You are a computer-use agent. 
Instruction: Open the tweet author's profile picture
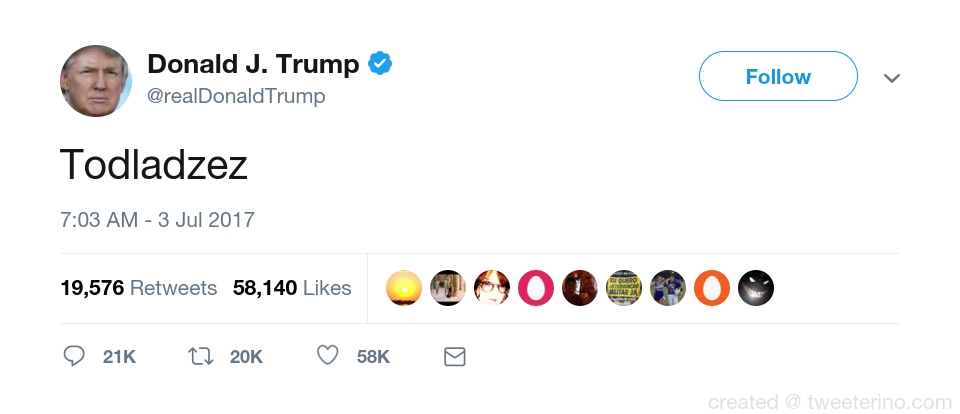point(96,81)
